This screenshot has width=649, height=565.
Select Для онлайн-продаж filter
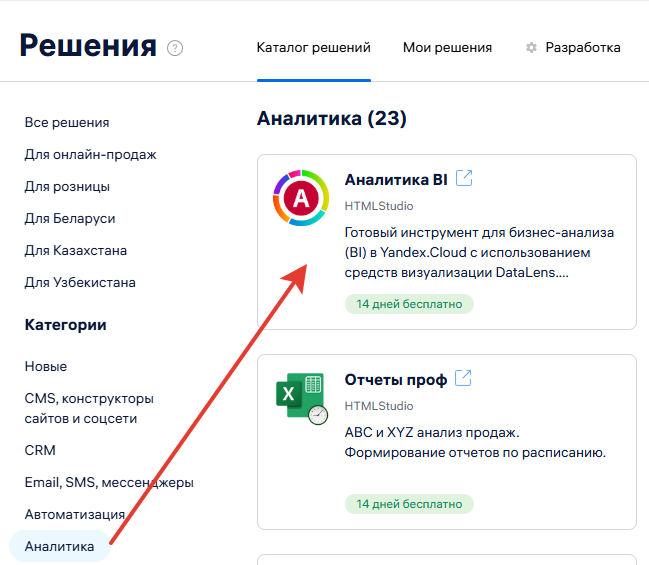[x=90, y=154]
